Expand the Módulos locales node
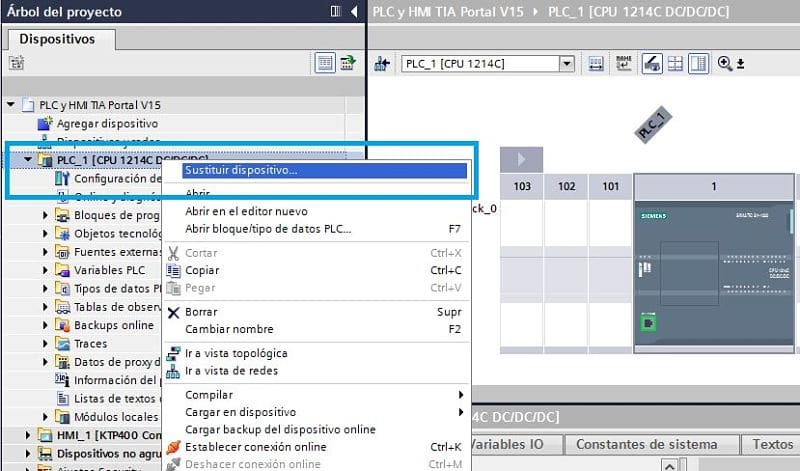800x471 pixels. [45, 417]
